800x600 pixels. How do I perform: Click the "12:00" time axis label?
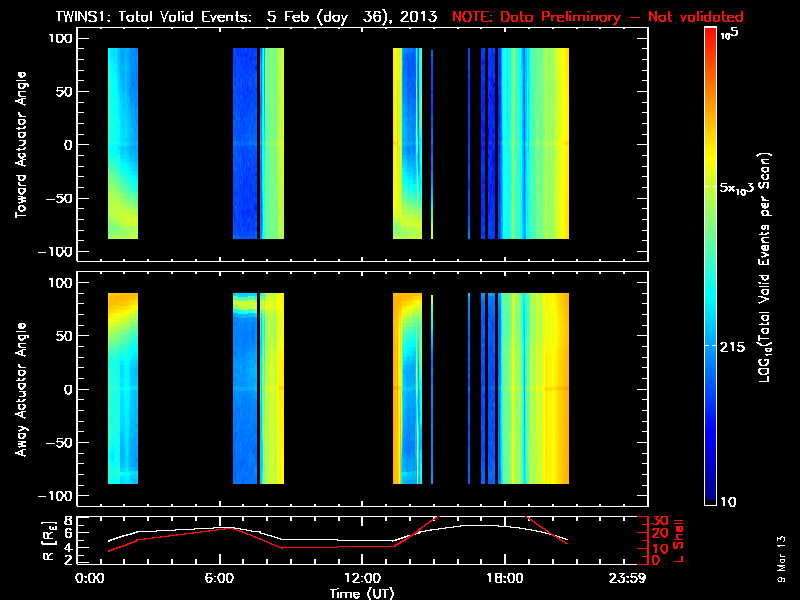point(362,578)
